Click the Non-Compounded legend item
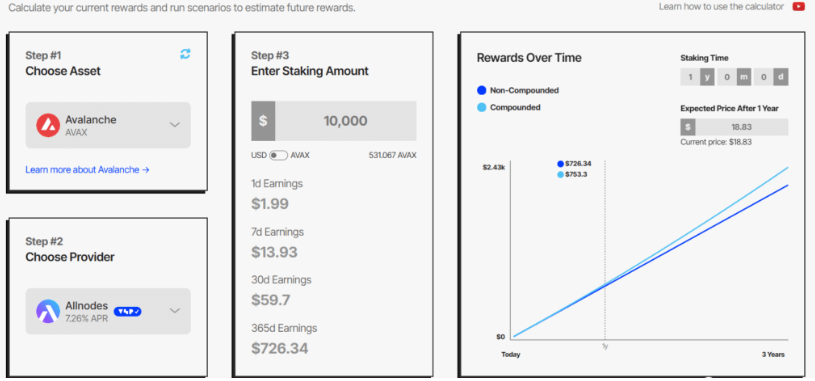The width and height of the screenshot is (815, 381). tap(518, 90)
